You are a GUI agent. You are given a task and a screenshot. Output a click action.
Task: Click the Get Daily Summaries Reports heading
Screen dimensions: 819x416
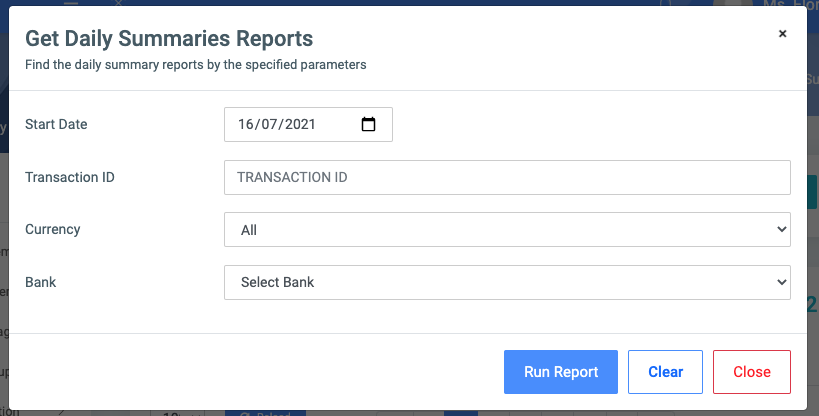168,39
